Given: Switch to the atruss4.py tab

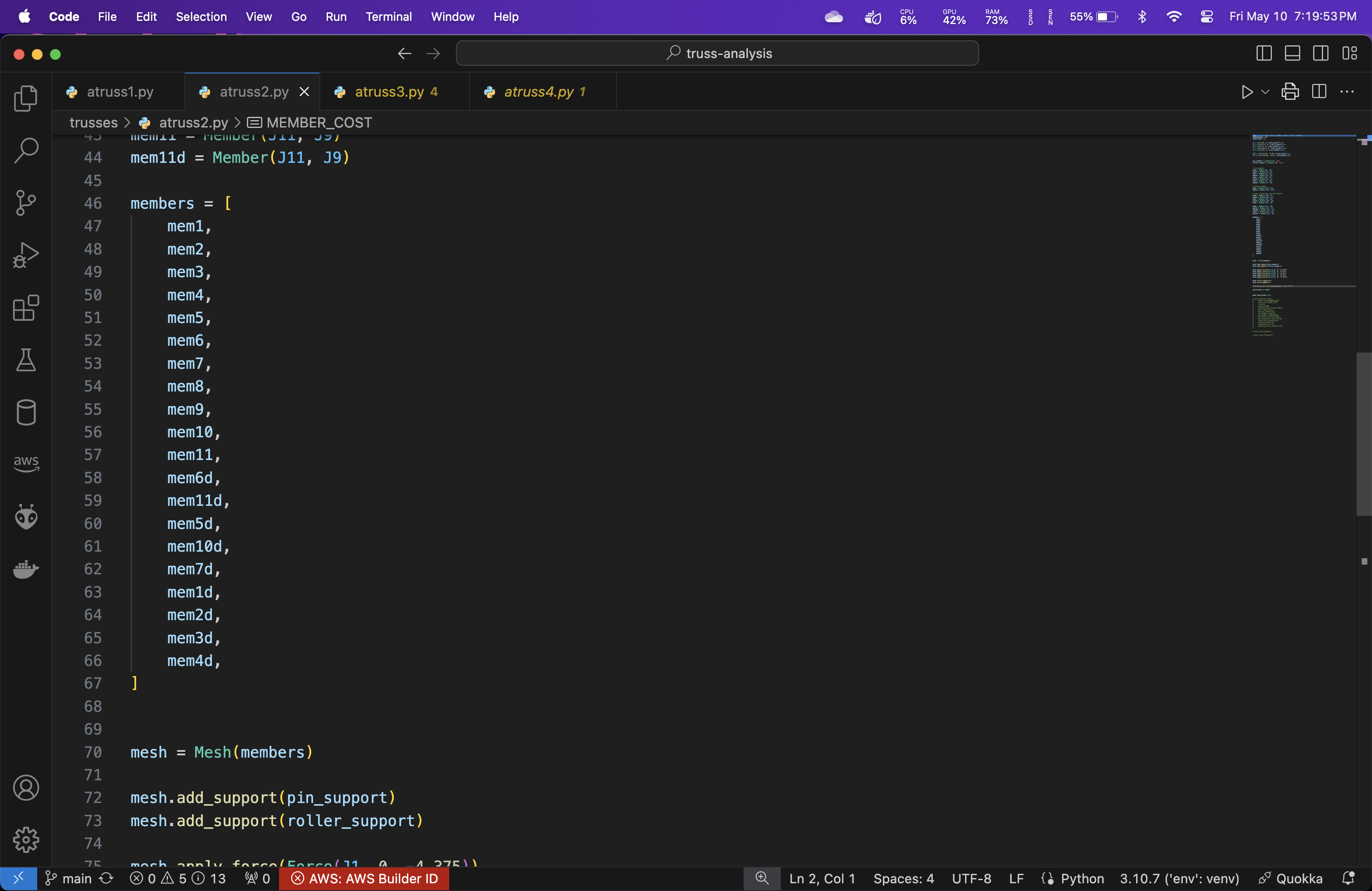Looking at the screenshot, I should coord(544,92).
